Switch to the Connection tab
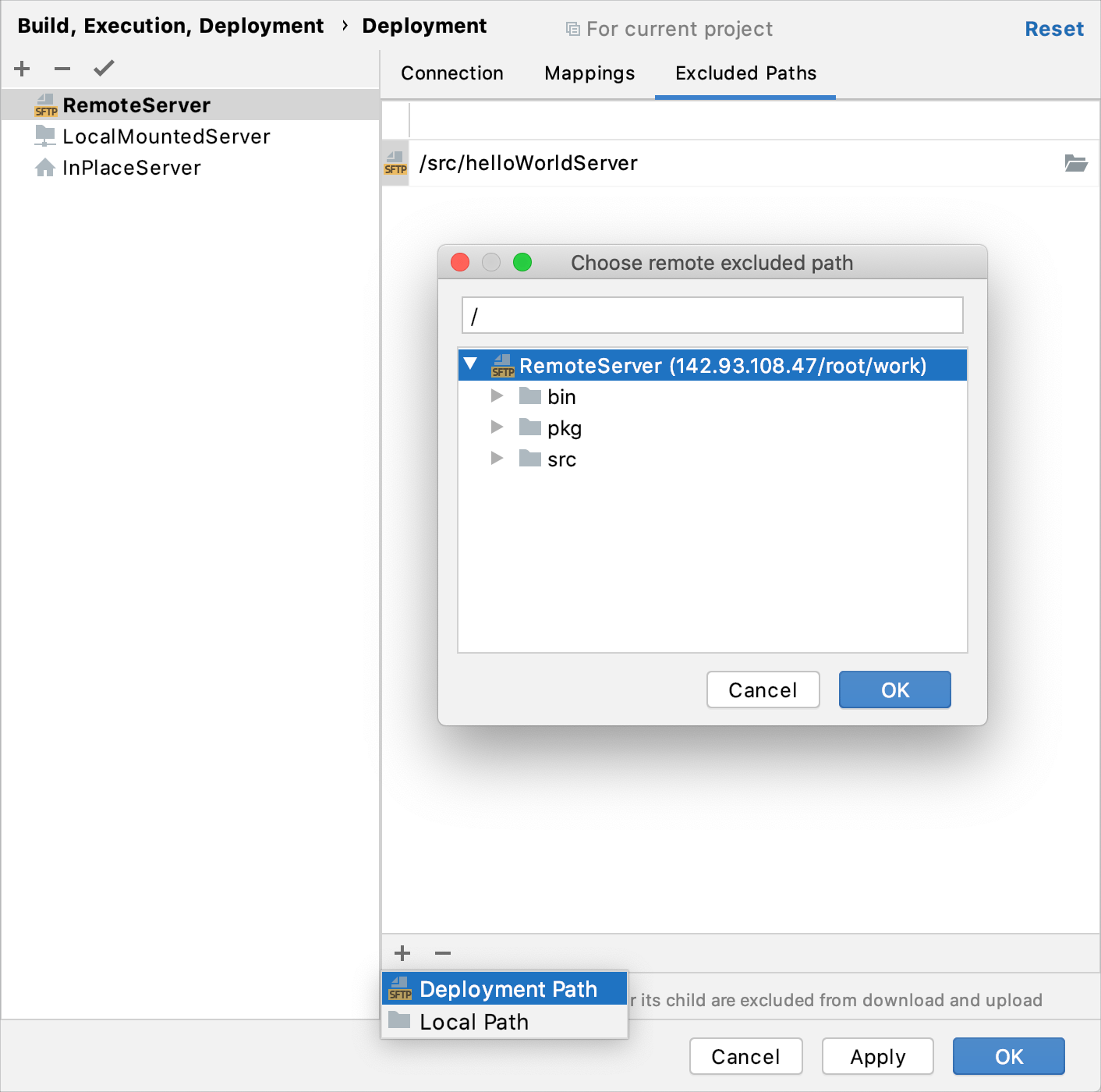The image size is (1101, 1092). click(452, 73)
